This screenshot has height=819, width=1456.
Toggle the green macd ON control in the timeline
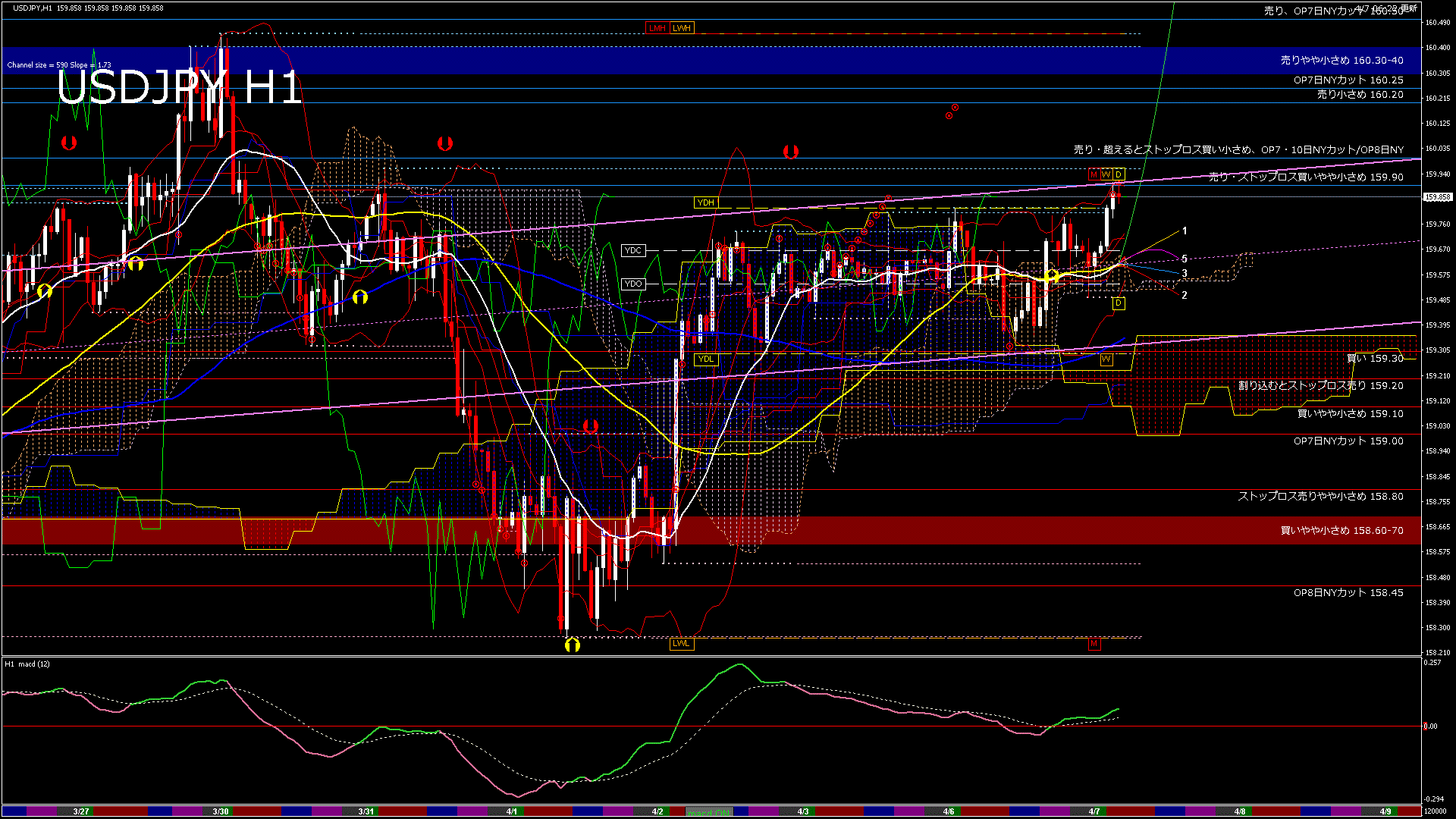pos(708,811)
